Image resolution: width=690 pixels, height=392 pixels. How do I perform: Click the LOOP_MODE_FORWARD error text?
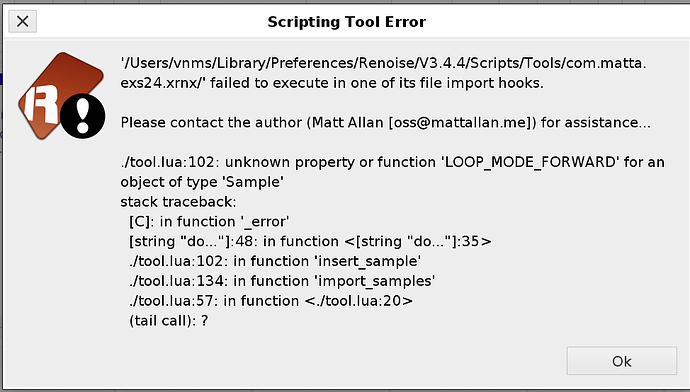click(530, 162)
